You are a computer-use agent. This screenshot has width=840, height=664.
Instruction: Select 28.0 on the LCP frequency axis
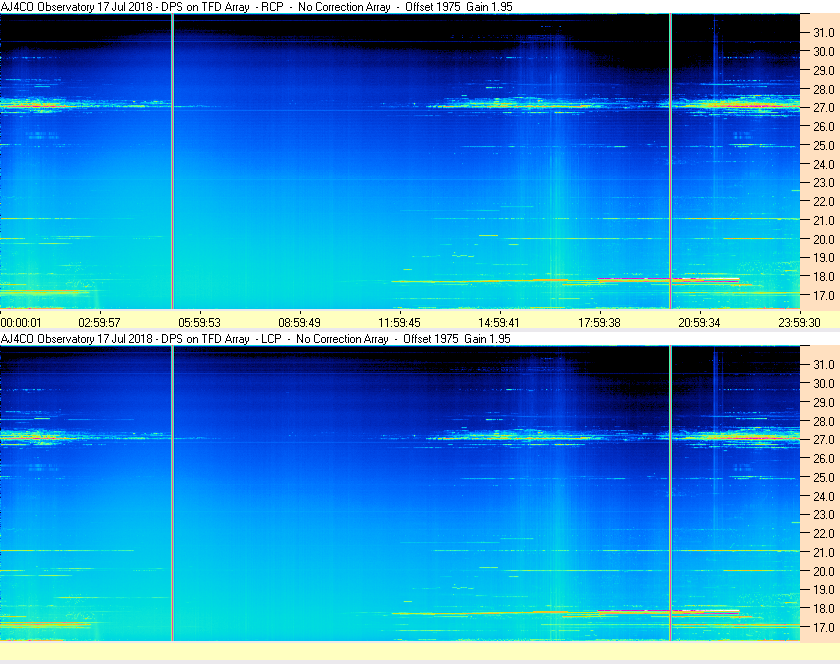(x=824, y=421)
